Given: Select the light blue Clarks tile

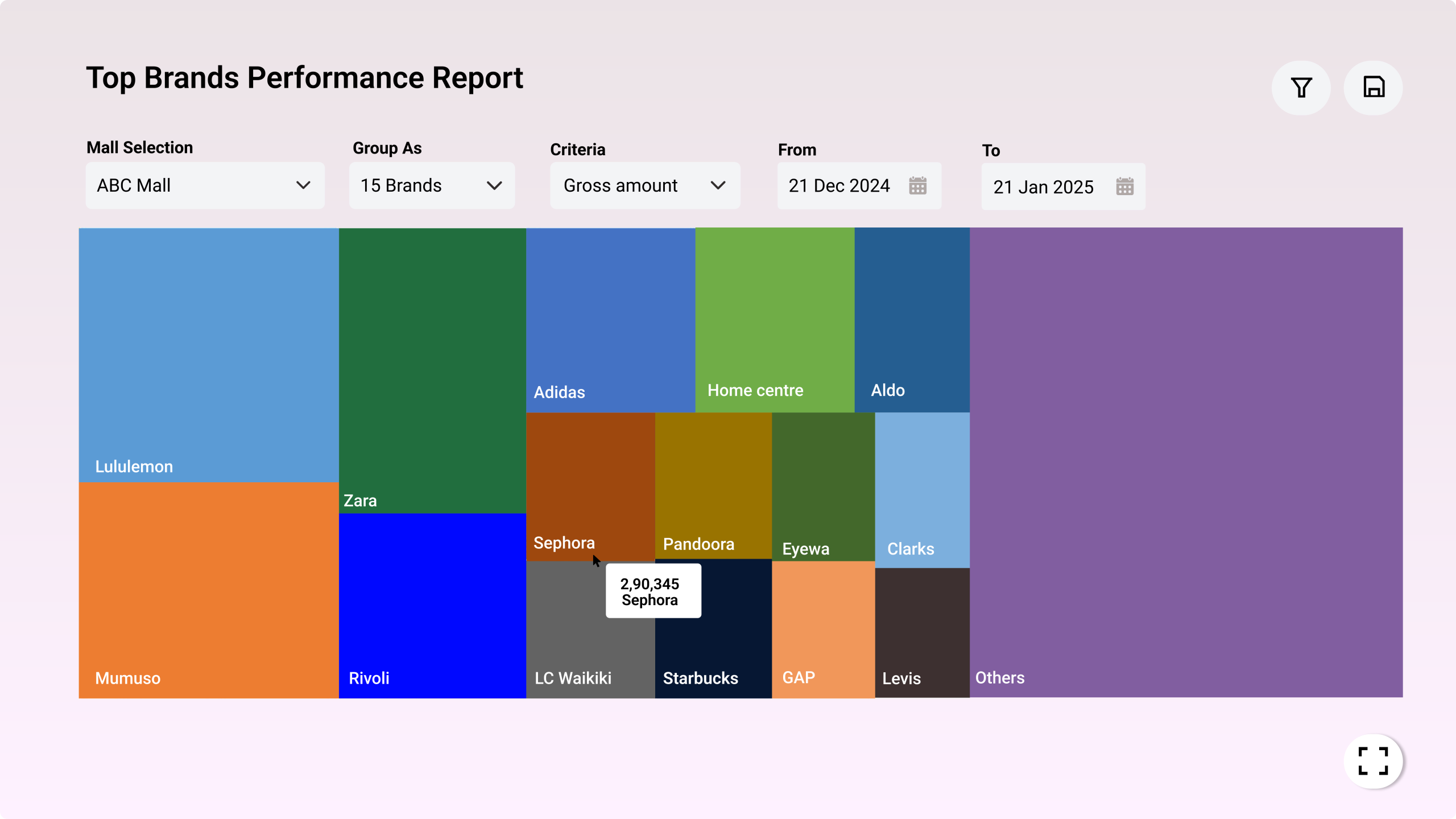Looking at the screenshot, I should (922, 489).
